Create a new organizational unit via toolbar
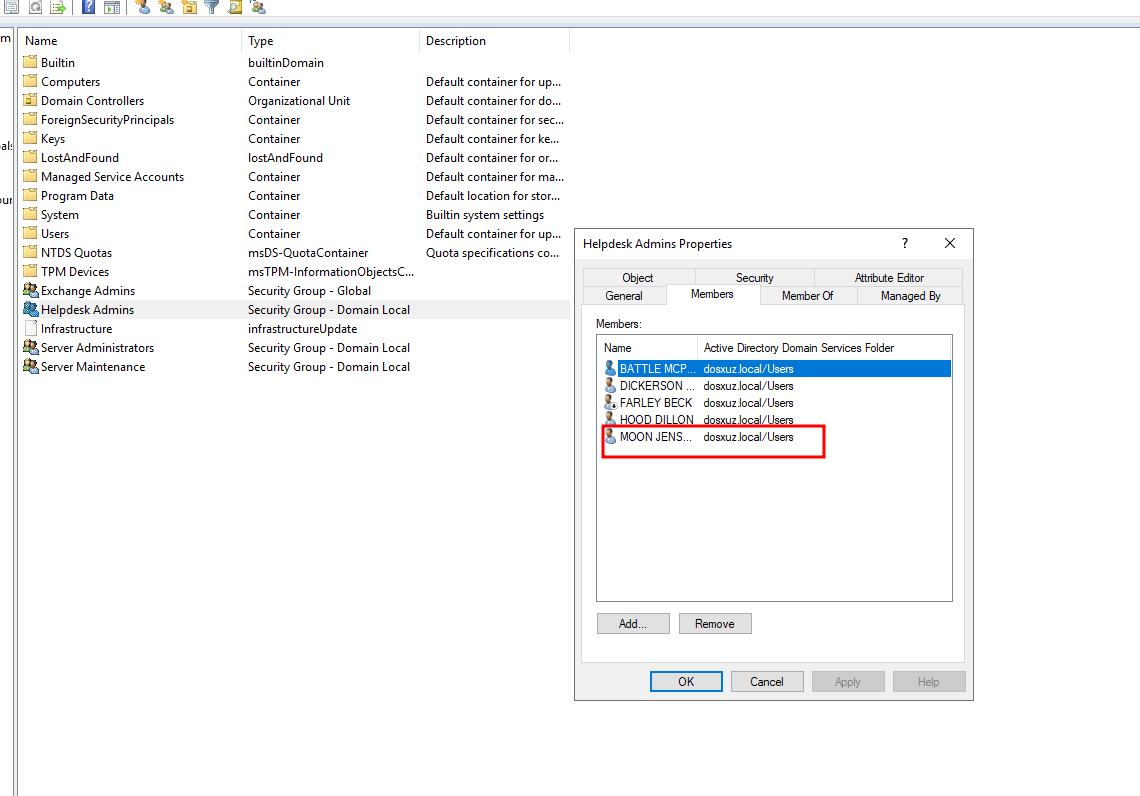Viewport: 1140px width, 796px height. tap(188, 7)
